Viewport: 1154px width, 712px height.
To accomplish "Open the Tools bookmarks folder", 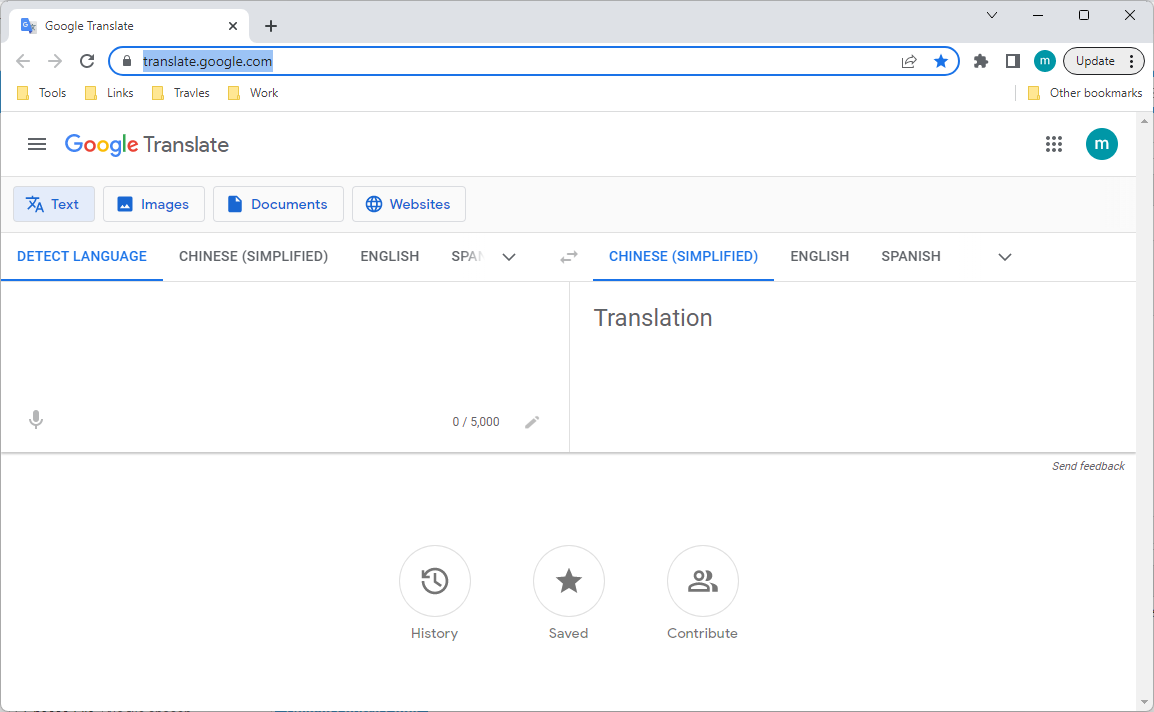I will (x=42, y=93).
